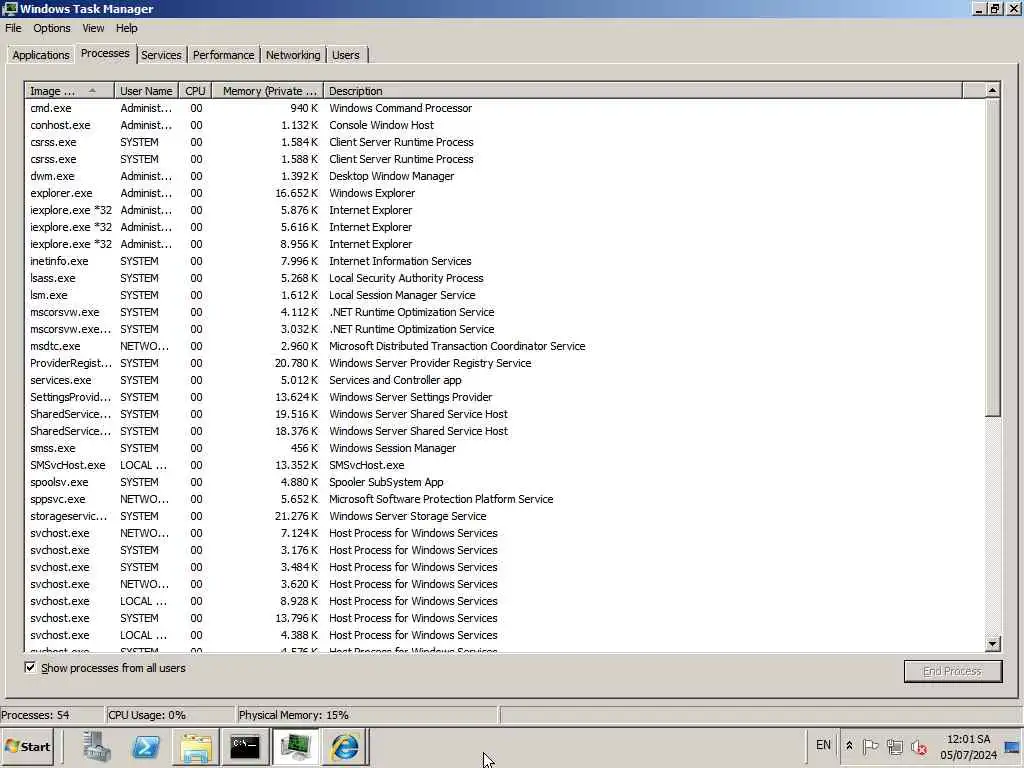Select the conhost.exe process
1024x768 pixels.
[x=504, y=125]
